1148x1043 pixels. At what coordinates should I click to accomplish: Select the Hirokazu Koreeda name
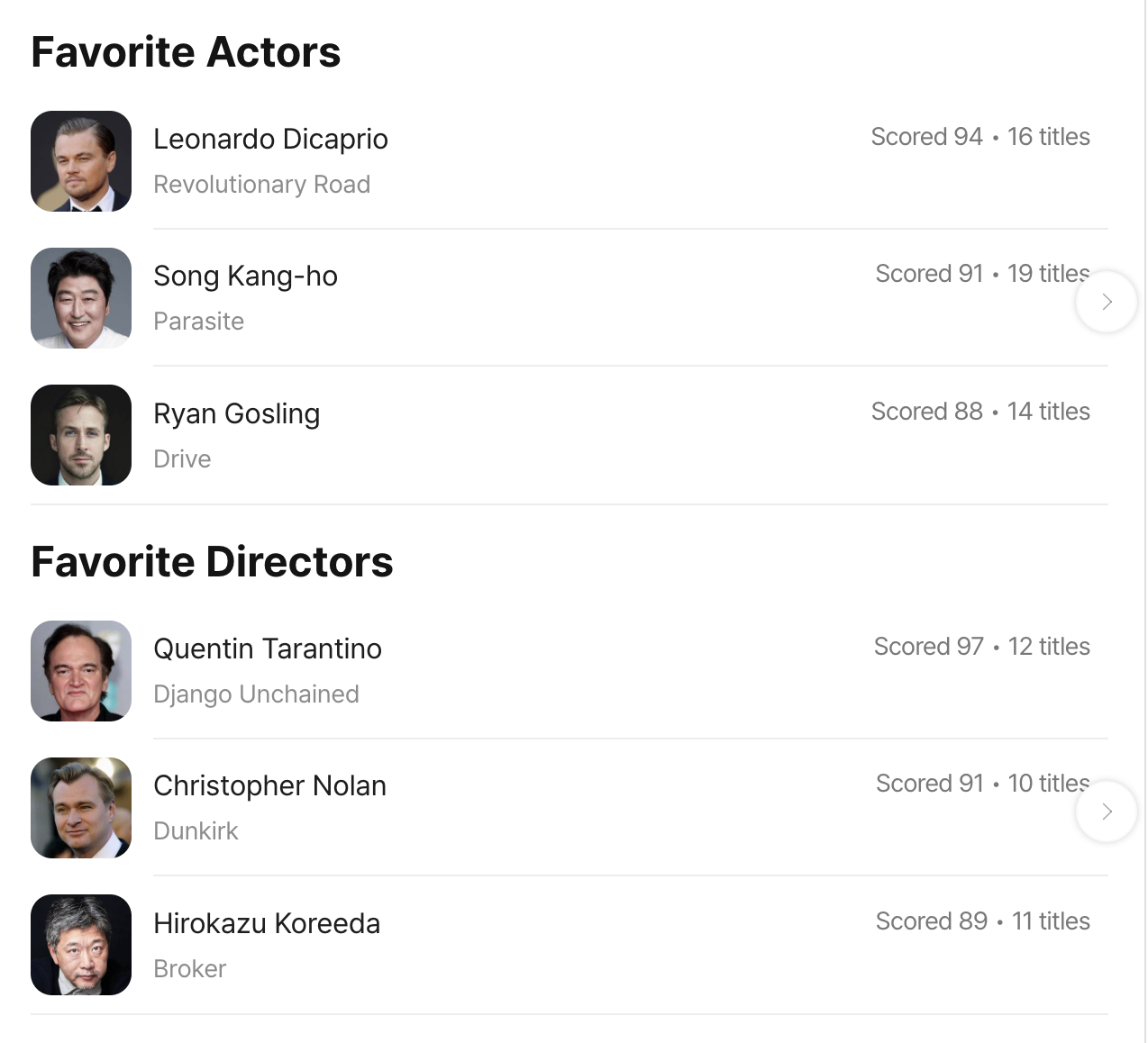(x=267, y=924)
